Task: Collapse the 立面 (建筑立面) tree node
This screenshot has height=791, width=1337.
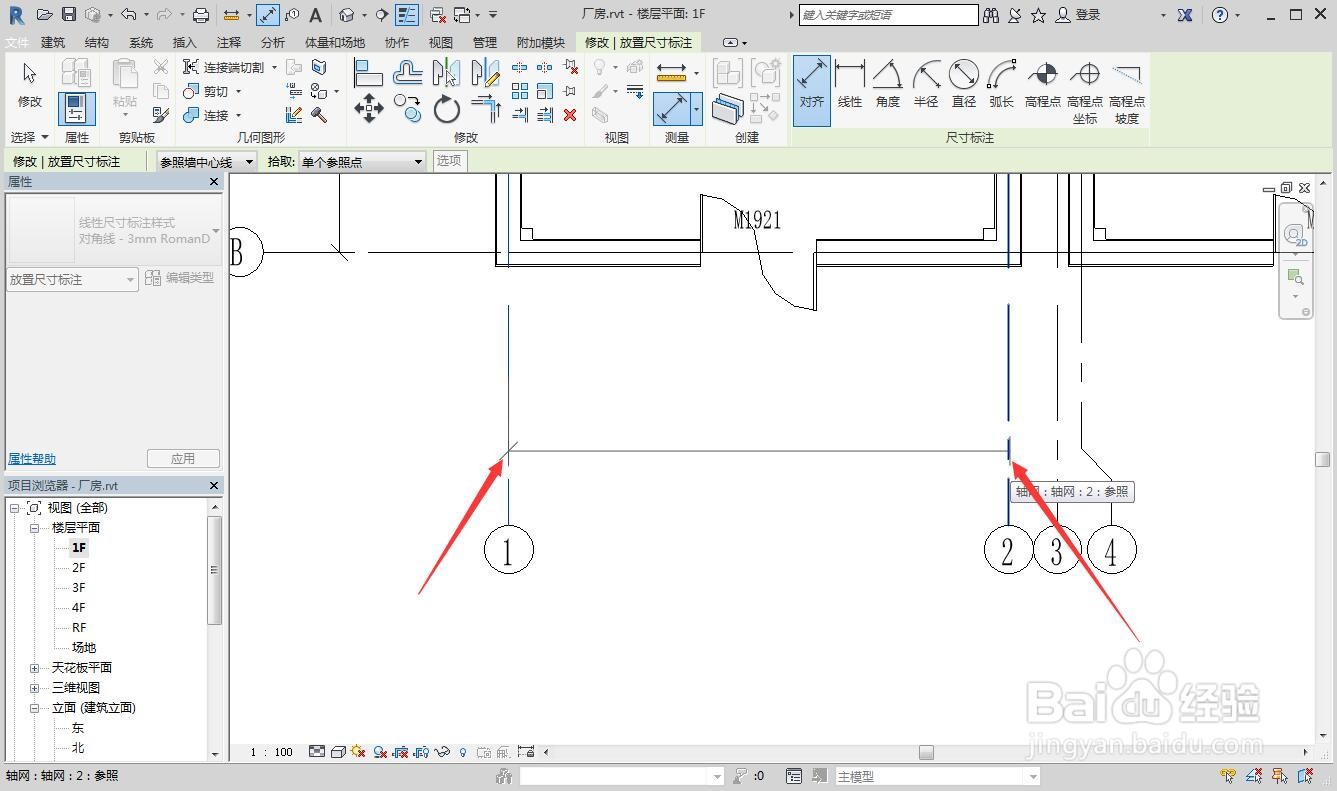Action: (x=34, y=707)
